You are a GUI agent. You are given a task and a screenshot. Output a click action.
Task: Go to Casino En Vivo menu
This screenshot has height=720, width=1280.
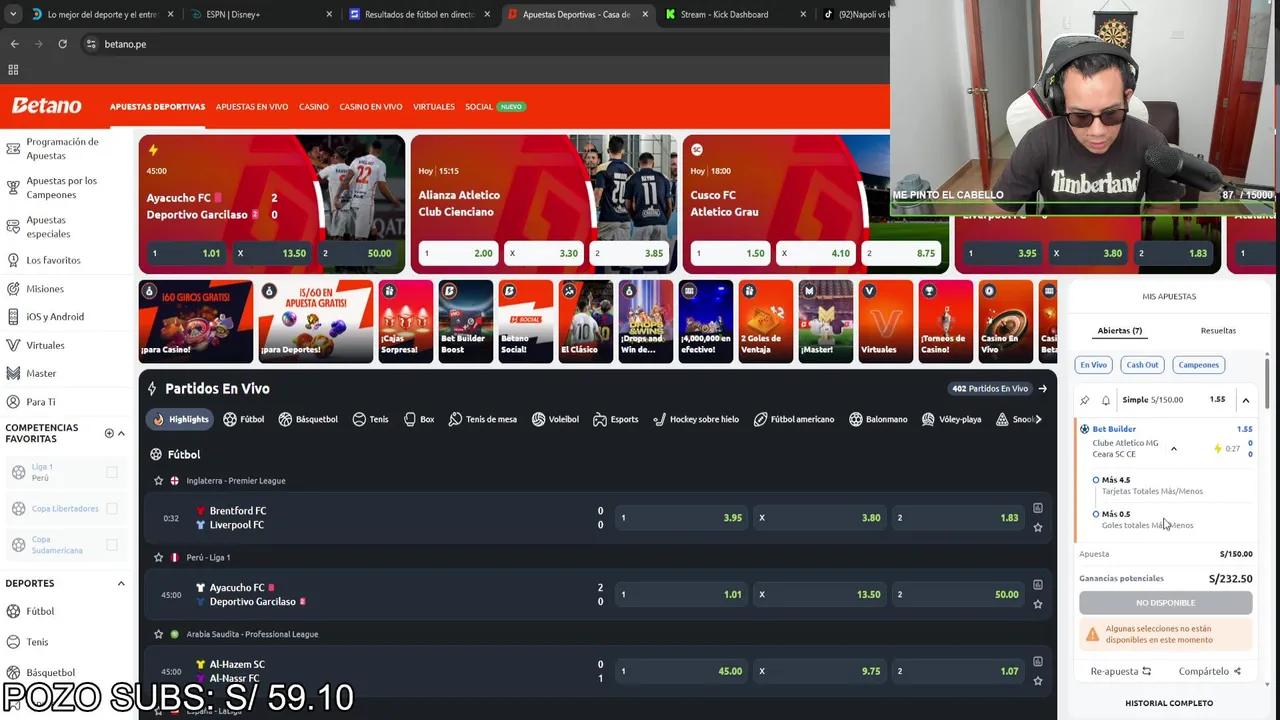tap(371, 107)
